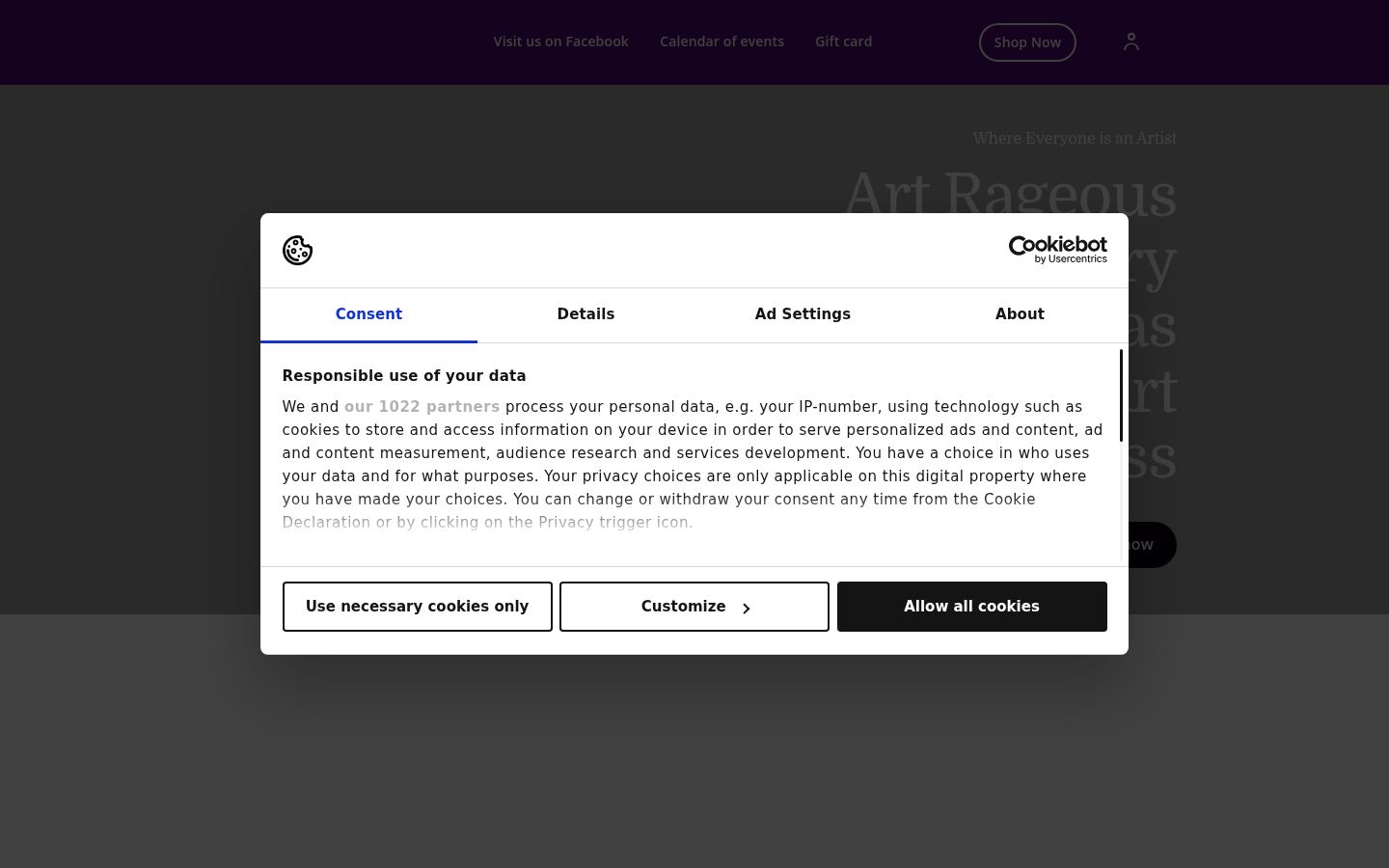Go to the About tab
This screenshot has height=868, width=1389.
coord(1020,314)
